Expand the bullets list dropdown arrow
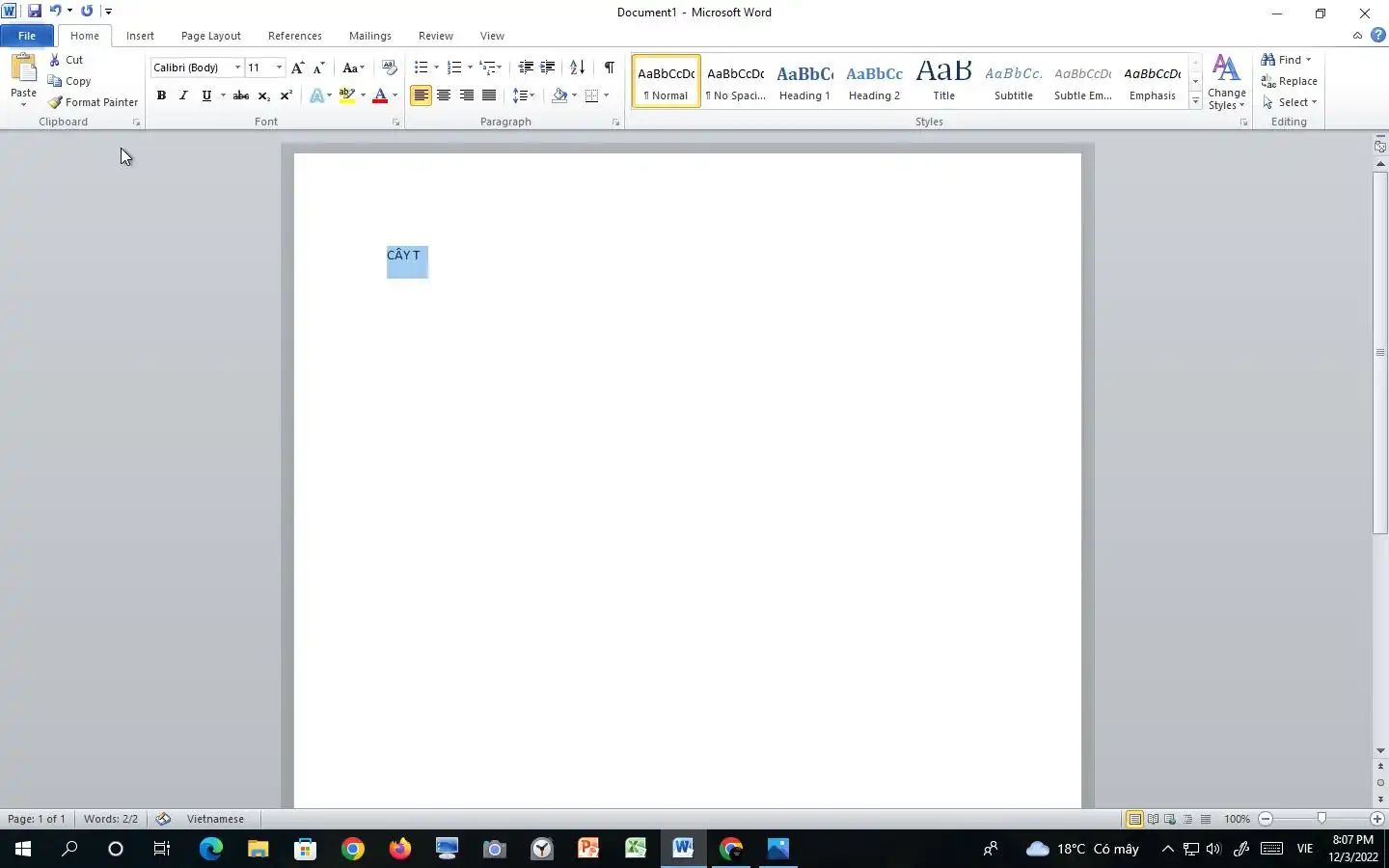The width and height of the screenshot is (1389, 868). click(x=436, y=68)
